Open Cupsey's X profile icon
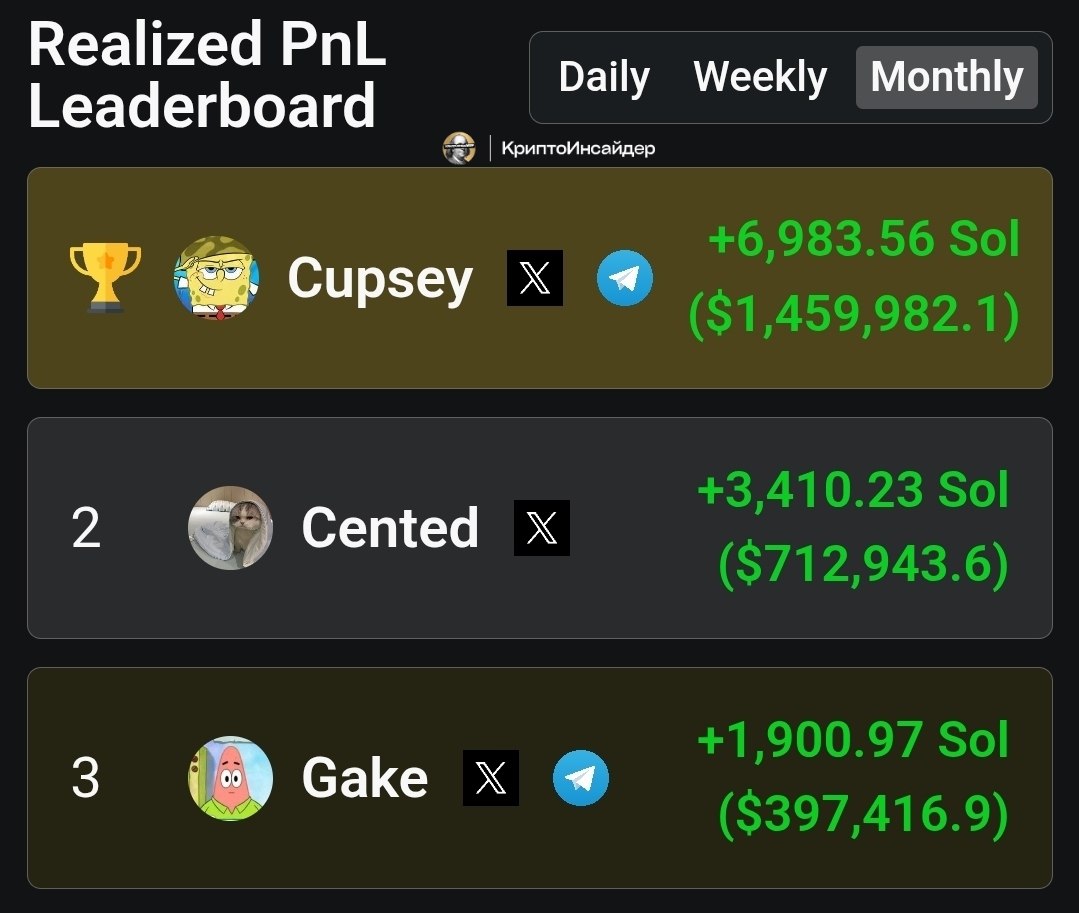 535,278
